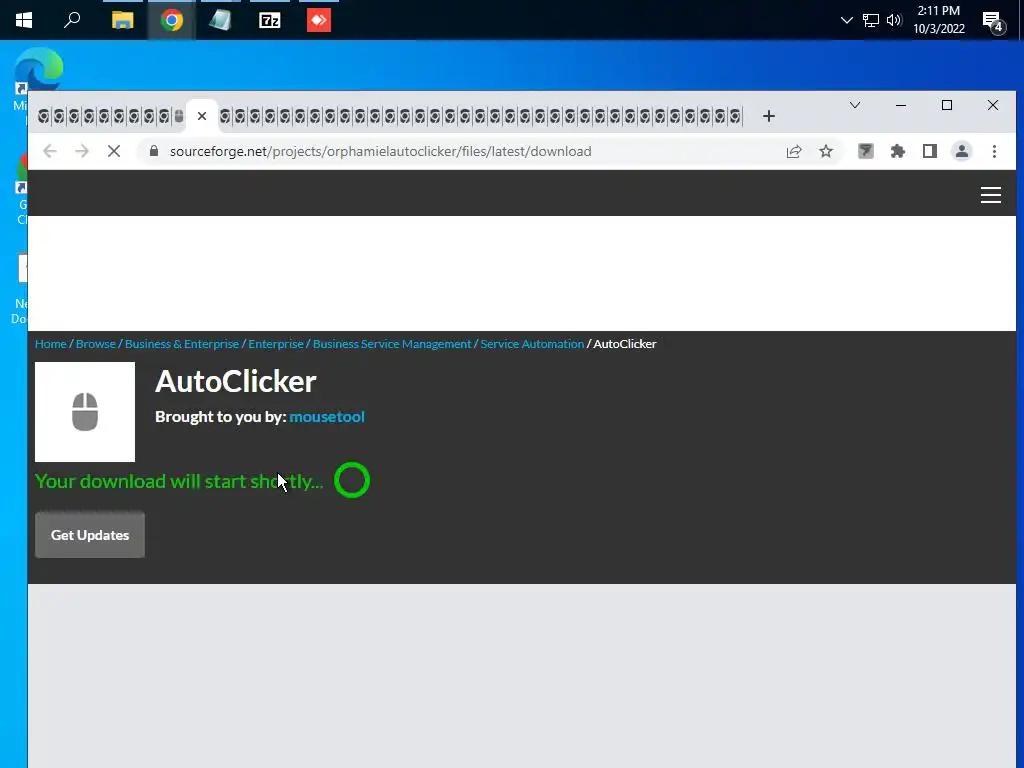
Task: Open the mousetool author link
Action: point(327,417)
